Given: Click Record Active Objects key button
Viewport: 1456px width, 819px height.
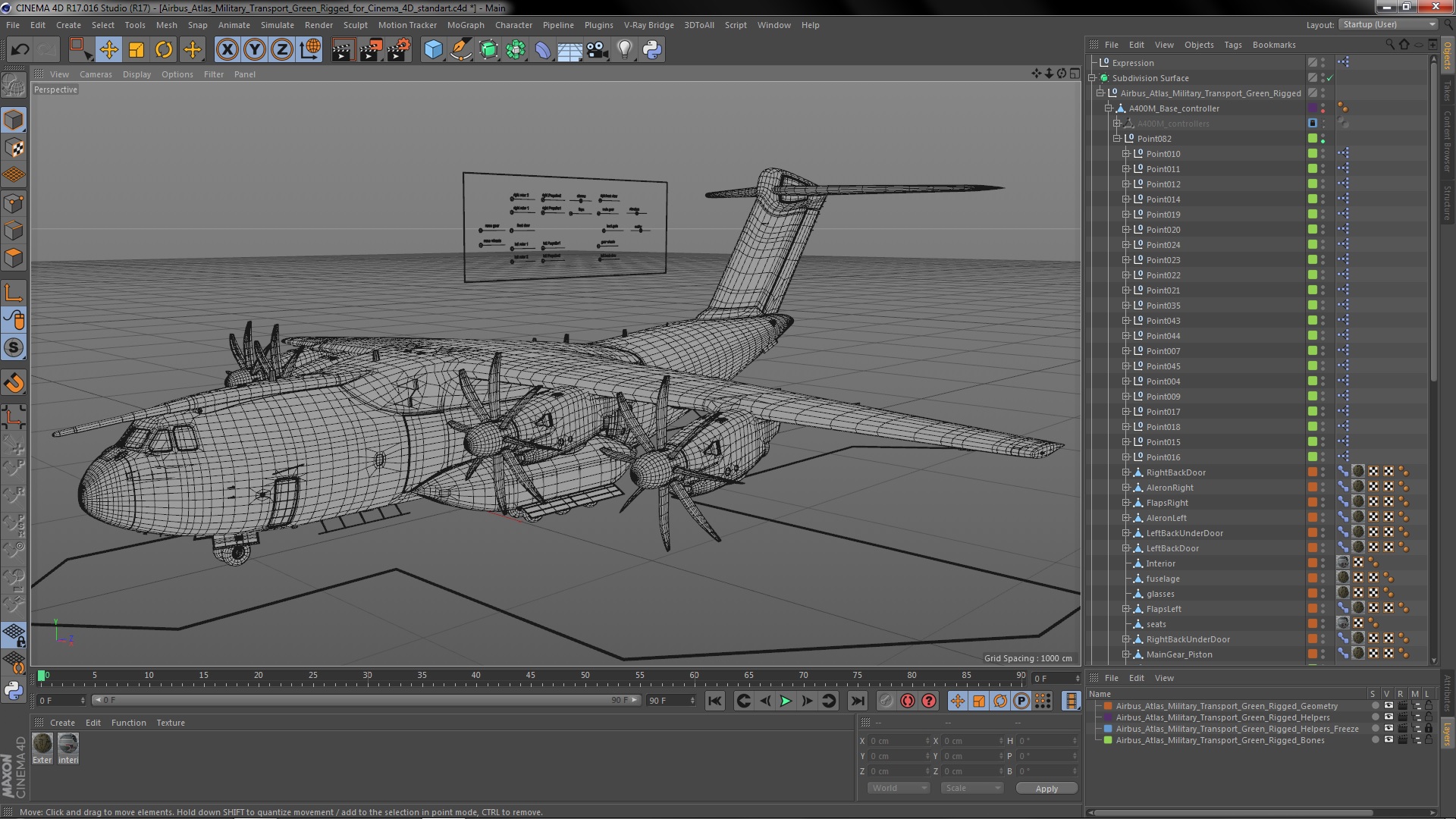Looking at the screenshot, I should point(886,701).
